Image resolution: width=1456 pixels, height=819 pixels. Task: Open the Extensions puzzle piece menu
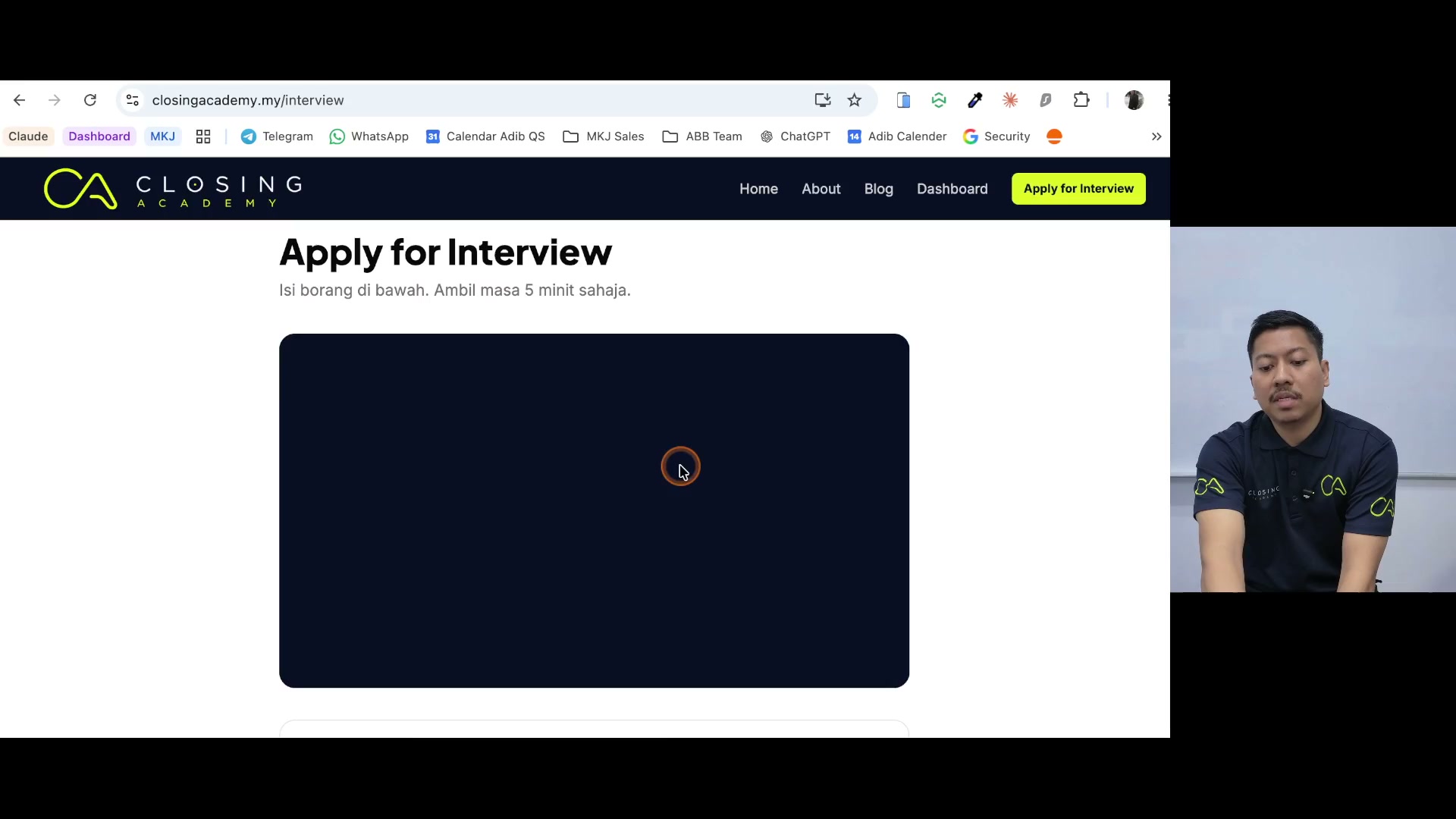tap(1081, 100)
